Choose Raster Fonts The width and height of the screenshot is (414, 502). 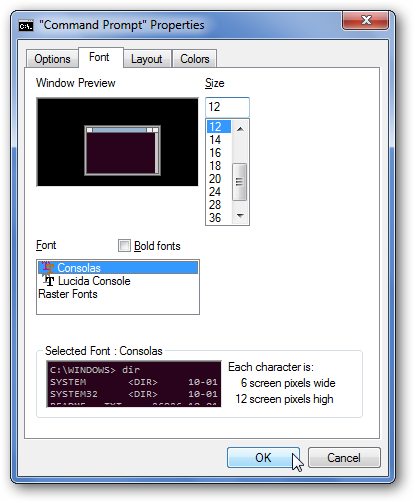(118, 294)
